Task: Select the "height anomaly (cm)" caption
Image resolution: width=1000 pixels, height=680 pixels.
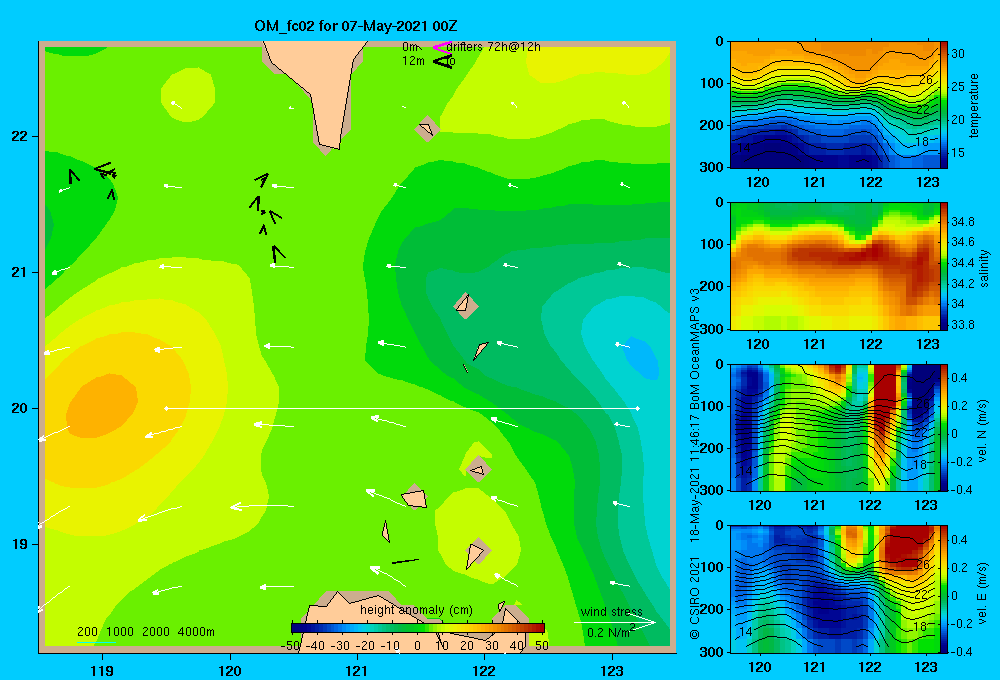Action: coord(416,610)
